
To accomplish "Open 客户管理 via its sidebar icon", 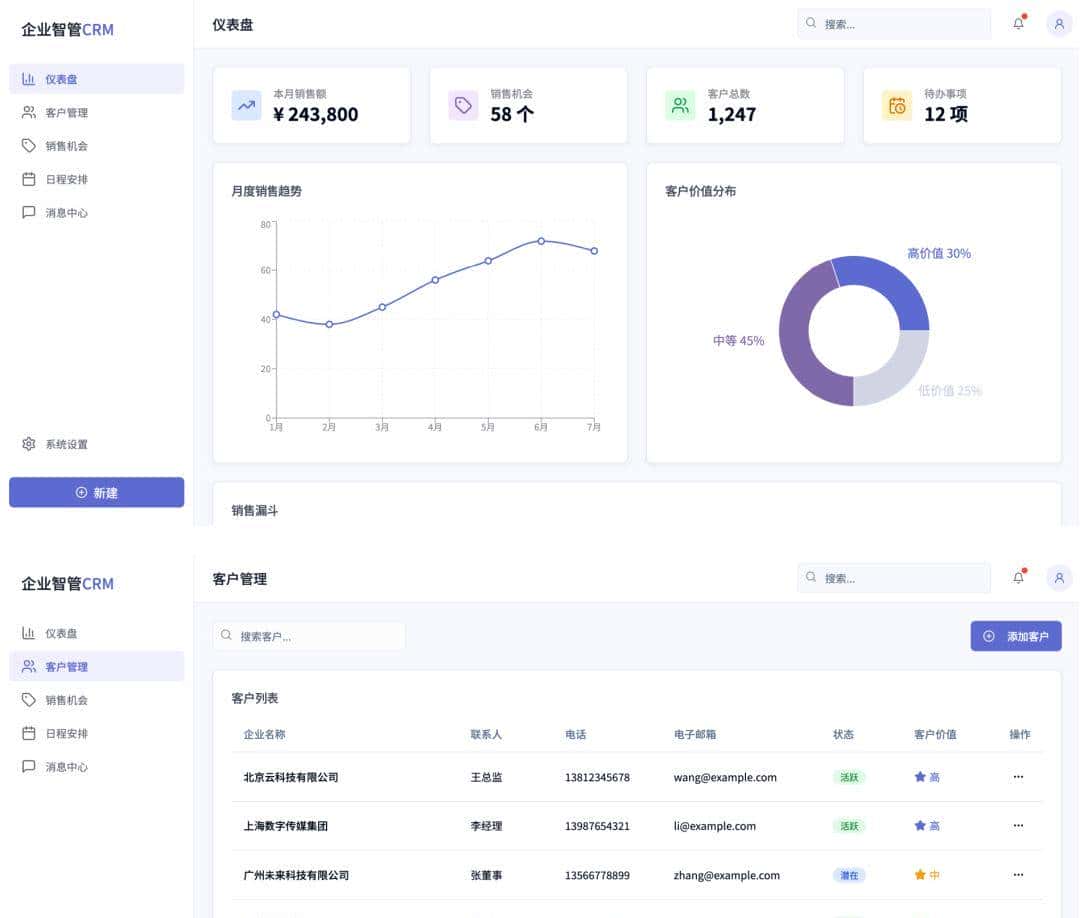I will pyautogui.click(x=30, y=112).
